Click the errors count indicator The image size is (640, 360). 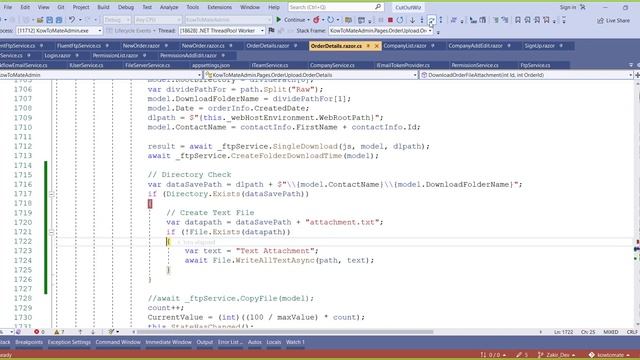[x=39, y=332]
